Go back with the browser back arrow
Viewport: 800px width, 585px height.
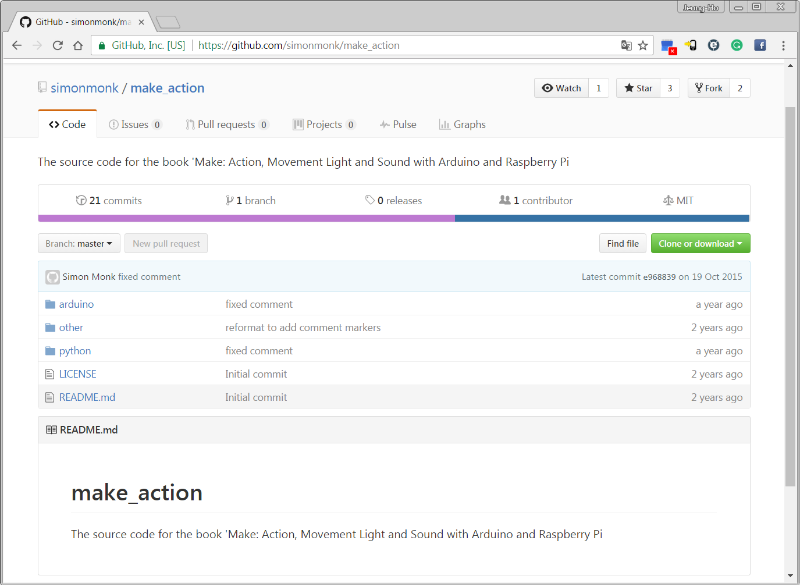point(17,45)
